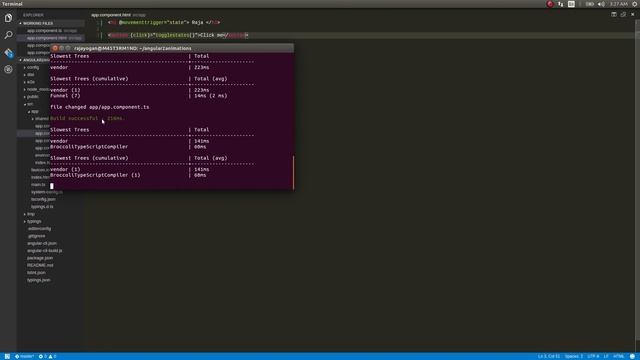
Task: Click the split editor icon
Action: pyautogui.click(x=614, y=14)
